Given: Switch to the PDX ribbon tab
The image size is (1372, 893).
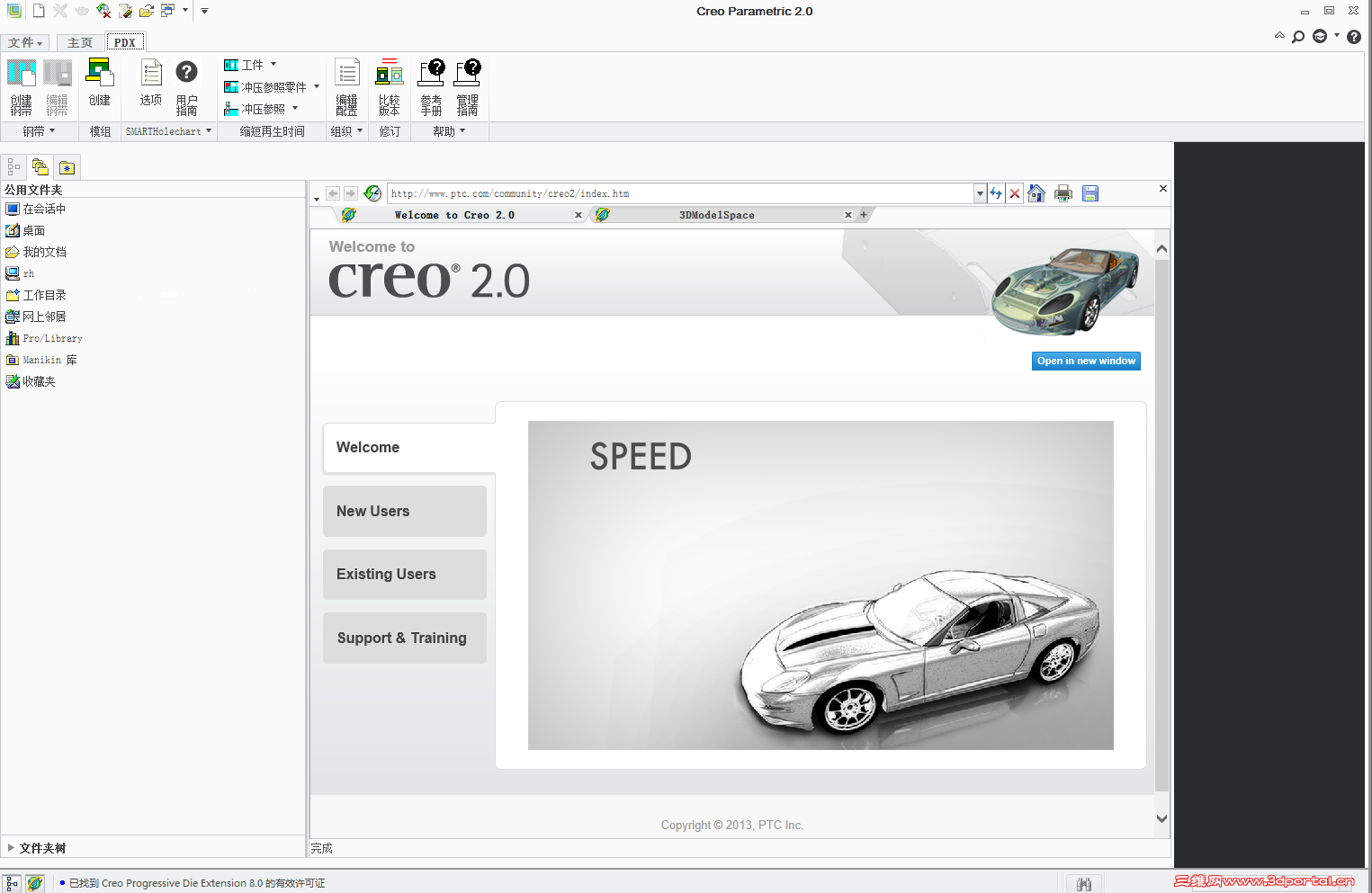Looking at the screenshot, I should [125, 42].
